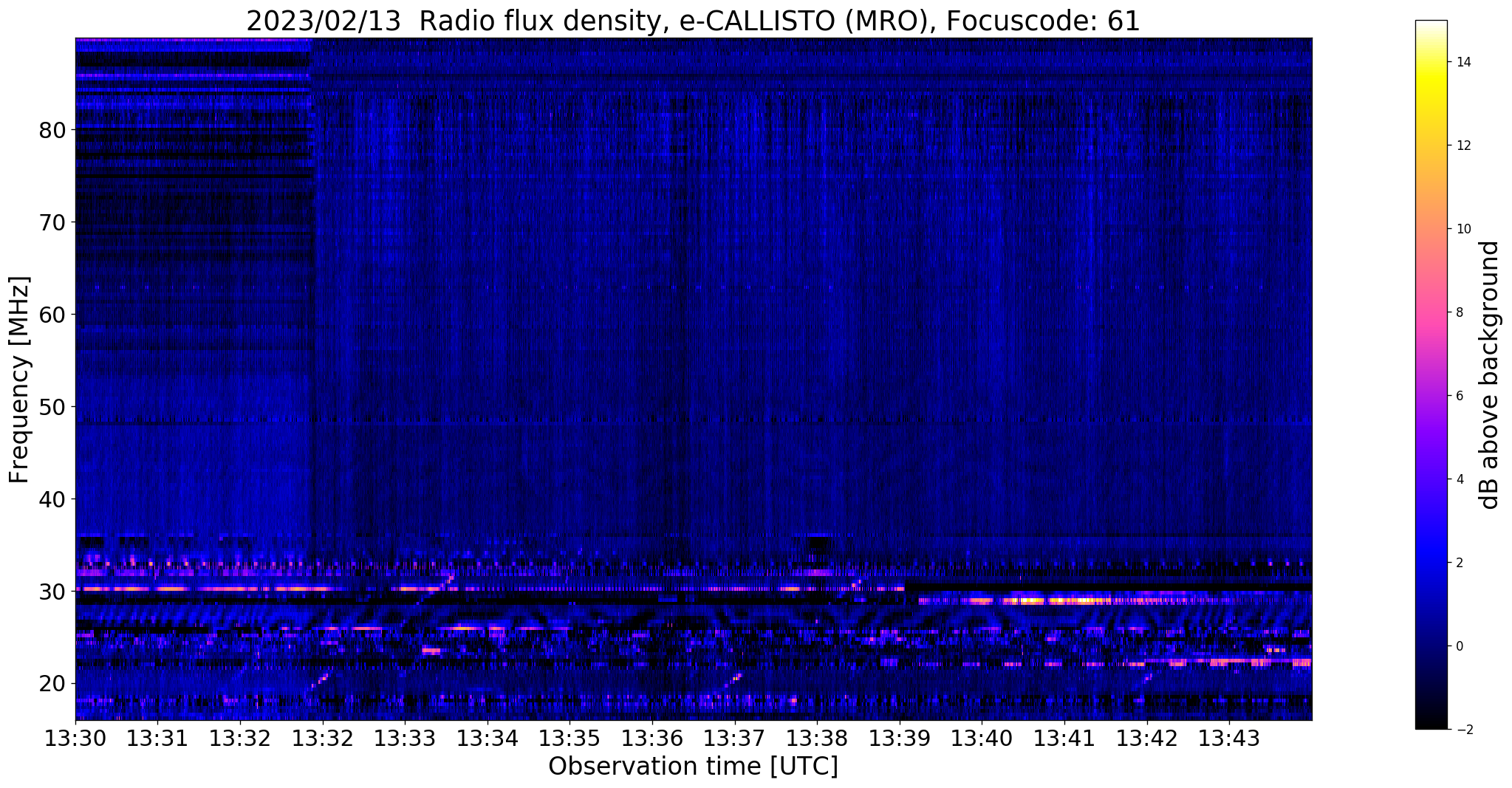
Task: Click the colorbar tick label 4
Action: (1460, 479)
